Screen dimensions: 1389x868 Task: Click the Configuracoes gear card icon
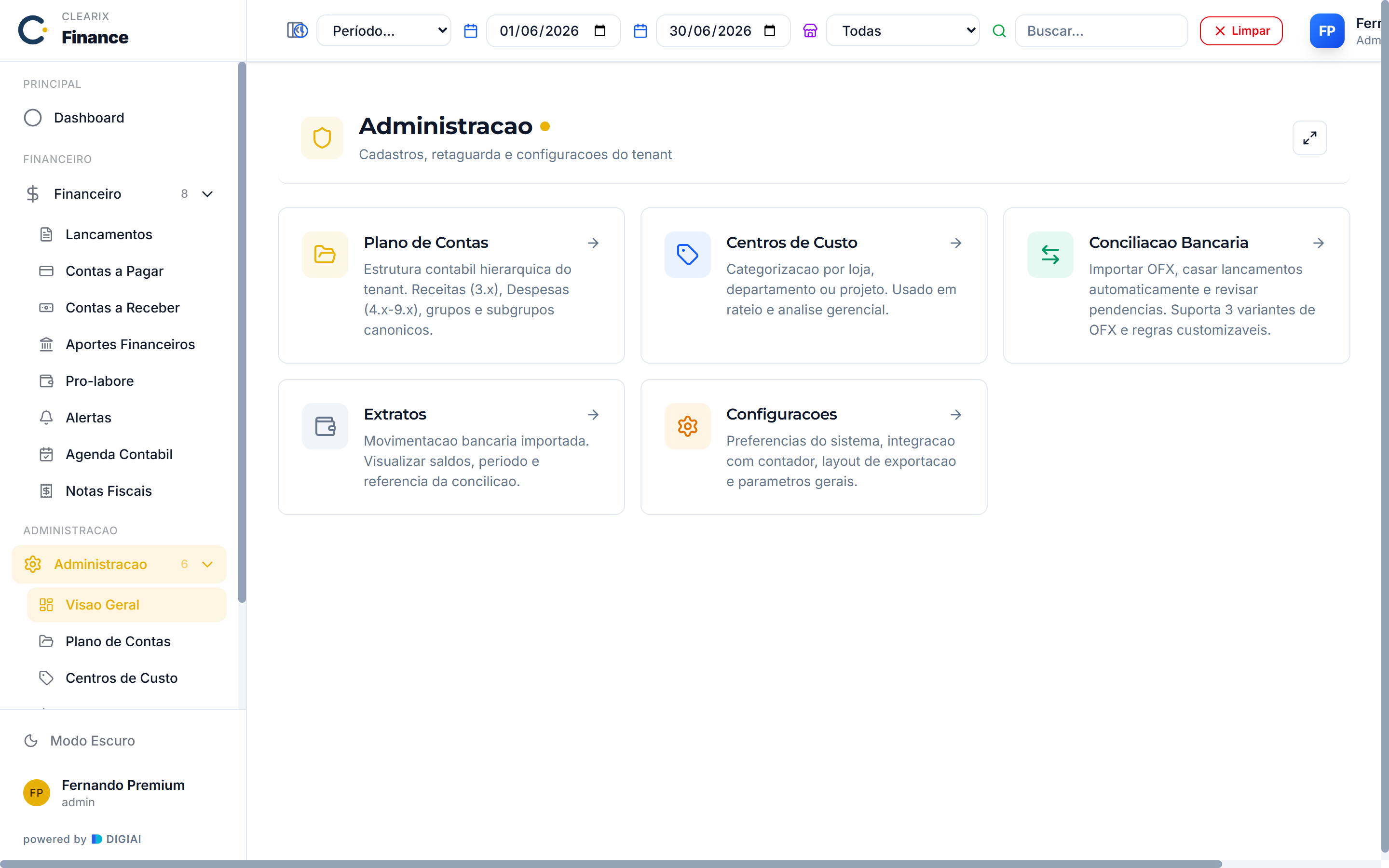pos(687,426)
